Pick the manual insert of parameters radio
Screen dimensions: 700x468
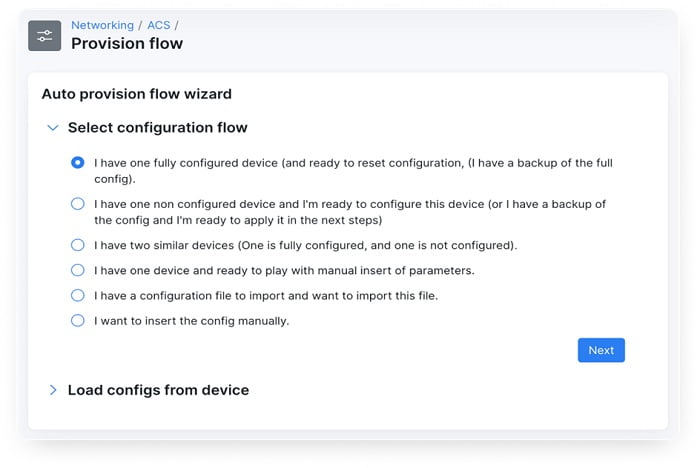point(77,270)
